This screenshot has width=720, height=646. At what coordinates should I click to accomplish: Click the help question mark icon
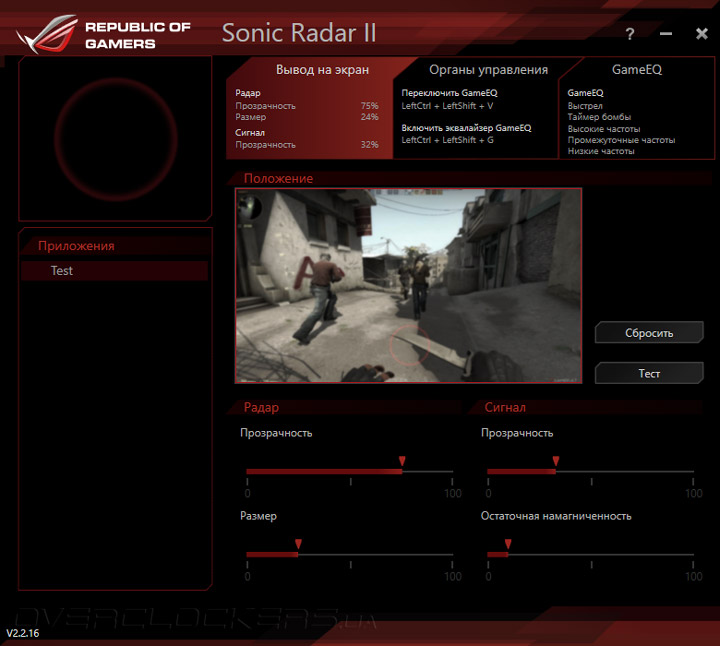coord(630,34)
